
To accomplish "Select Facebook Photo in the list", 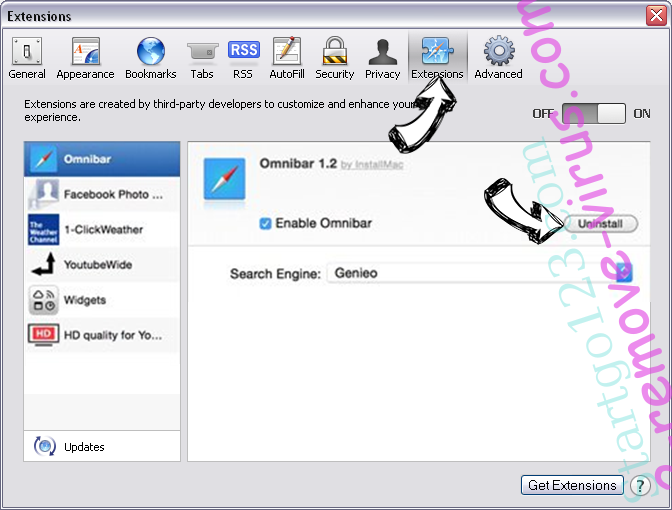I will pyautogui.click(x=102, y=194).
